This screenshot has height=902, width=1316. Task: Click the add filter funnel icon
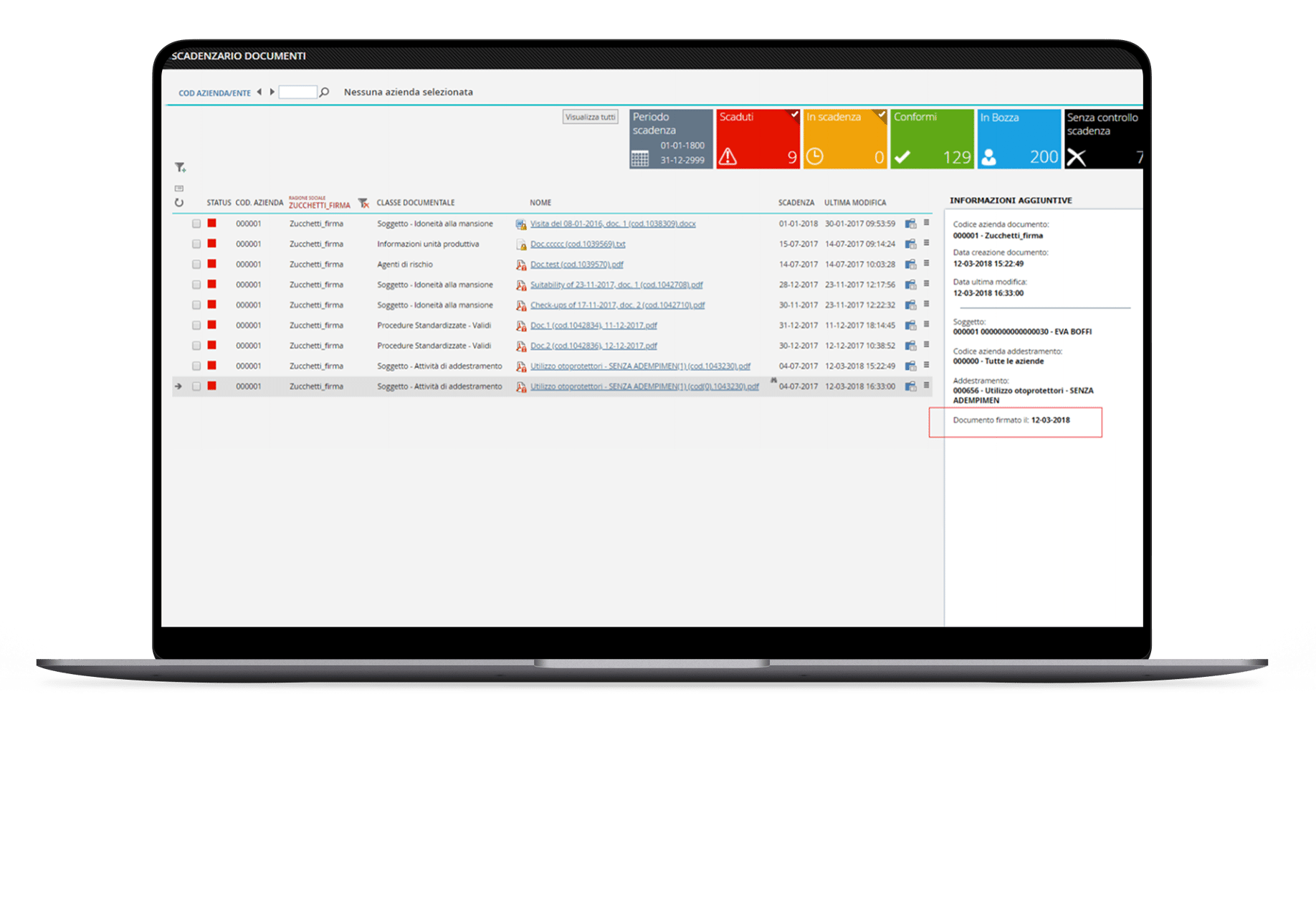pos(180,168)
